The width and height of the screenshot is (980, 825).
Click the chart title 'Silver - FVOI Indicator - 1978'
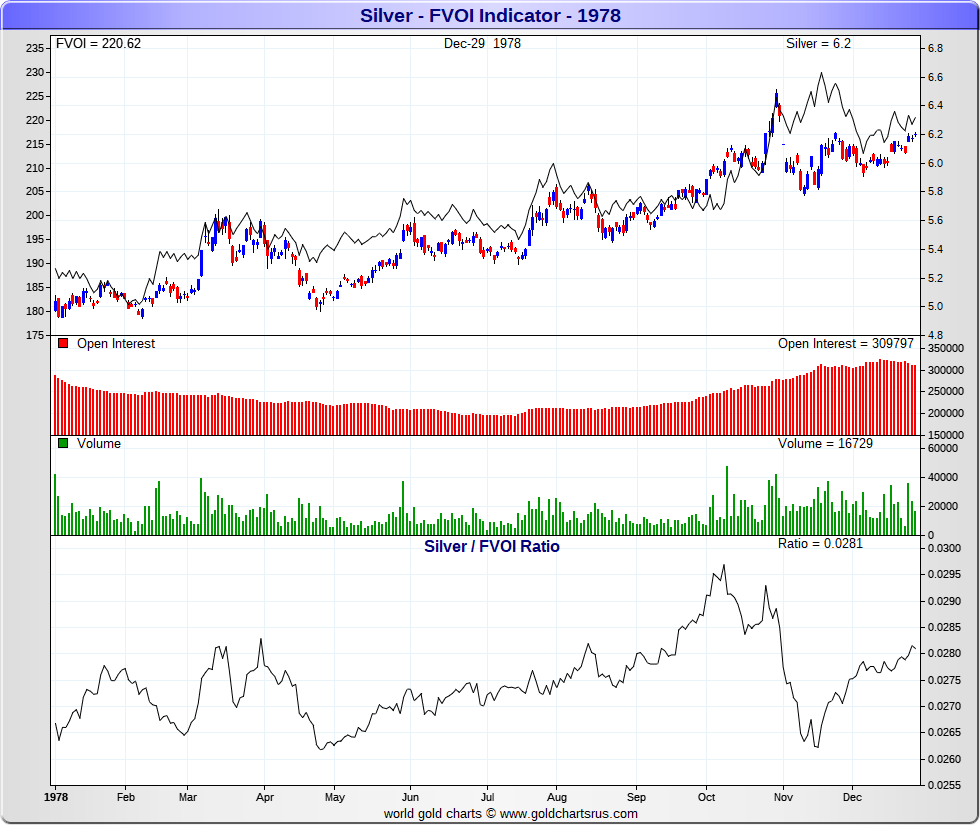click(490, 16)
